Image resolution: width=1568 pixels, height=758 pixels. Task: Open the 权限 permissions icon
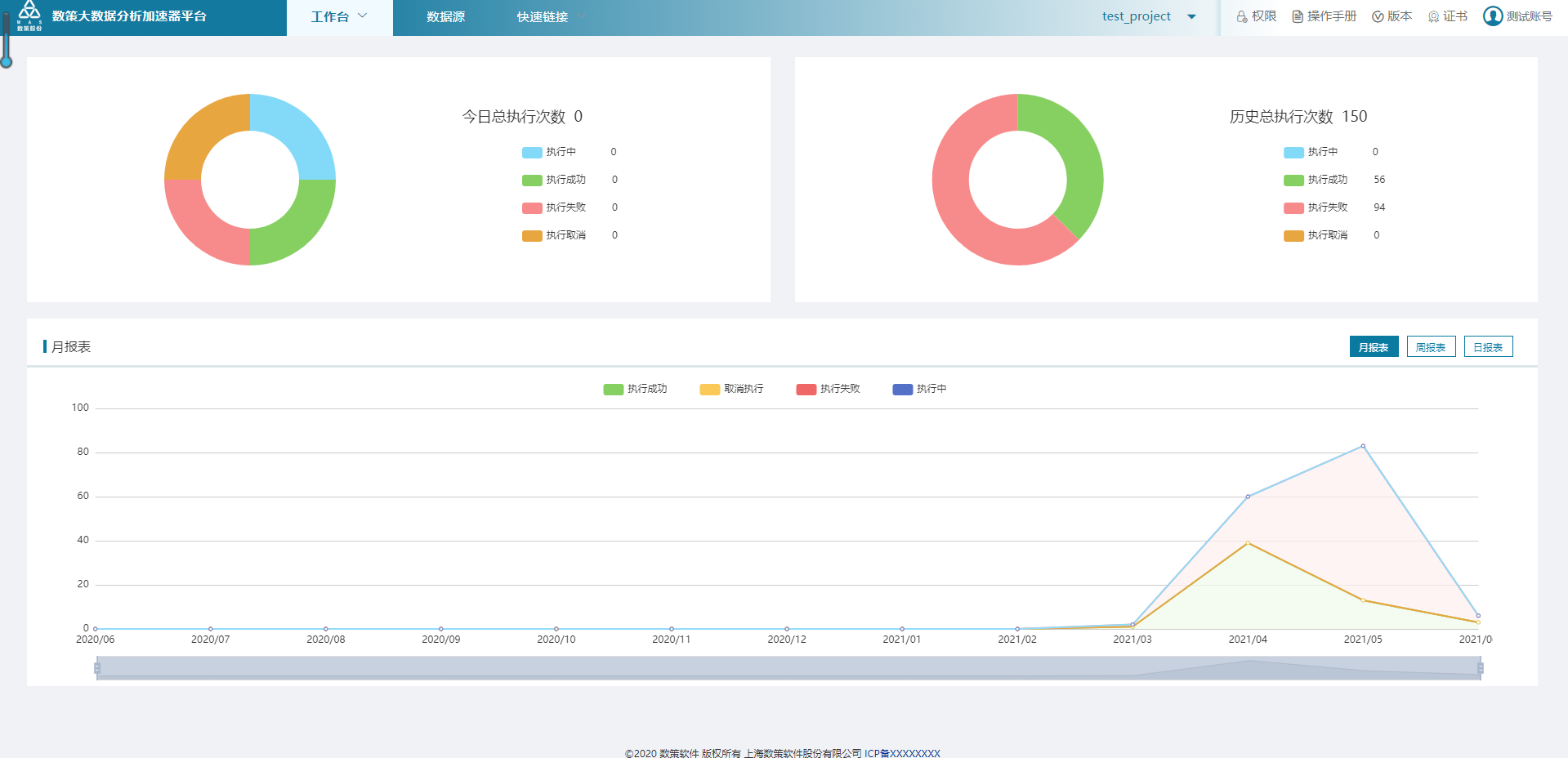1242,16
